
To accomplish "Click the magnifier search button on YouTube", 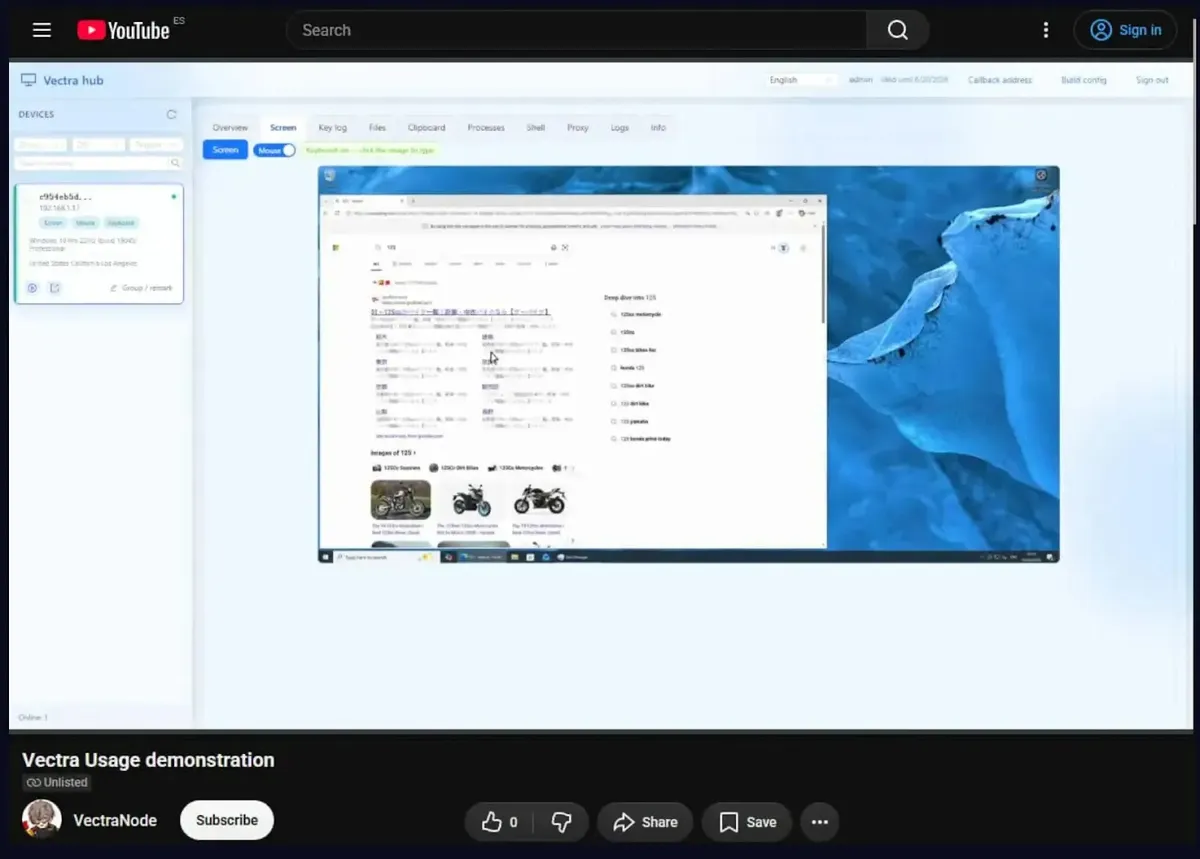I will point(897,30).
